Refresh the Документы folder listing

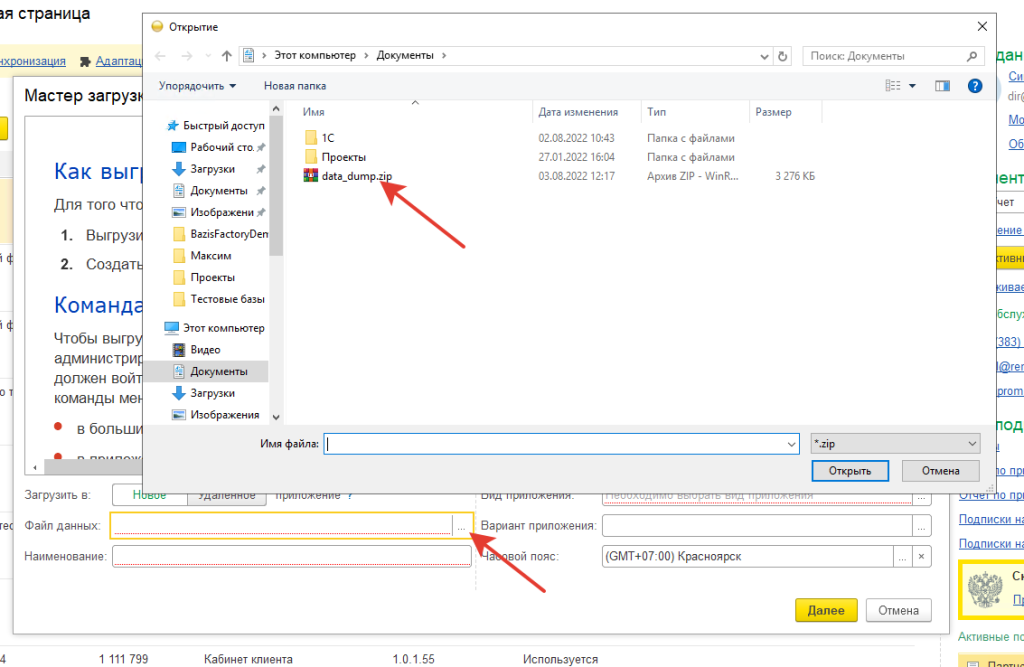[x=782, y=56]
